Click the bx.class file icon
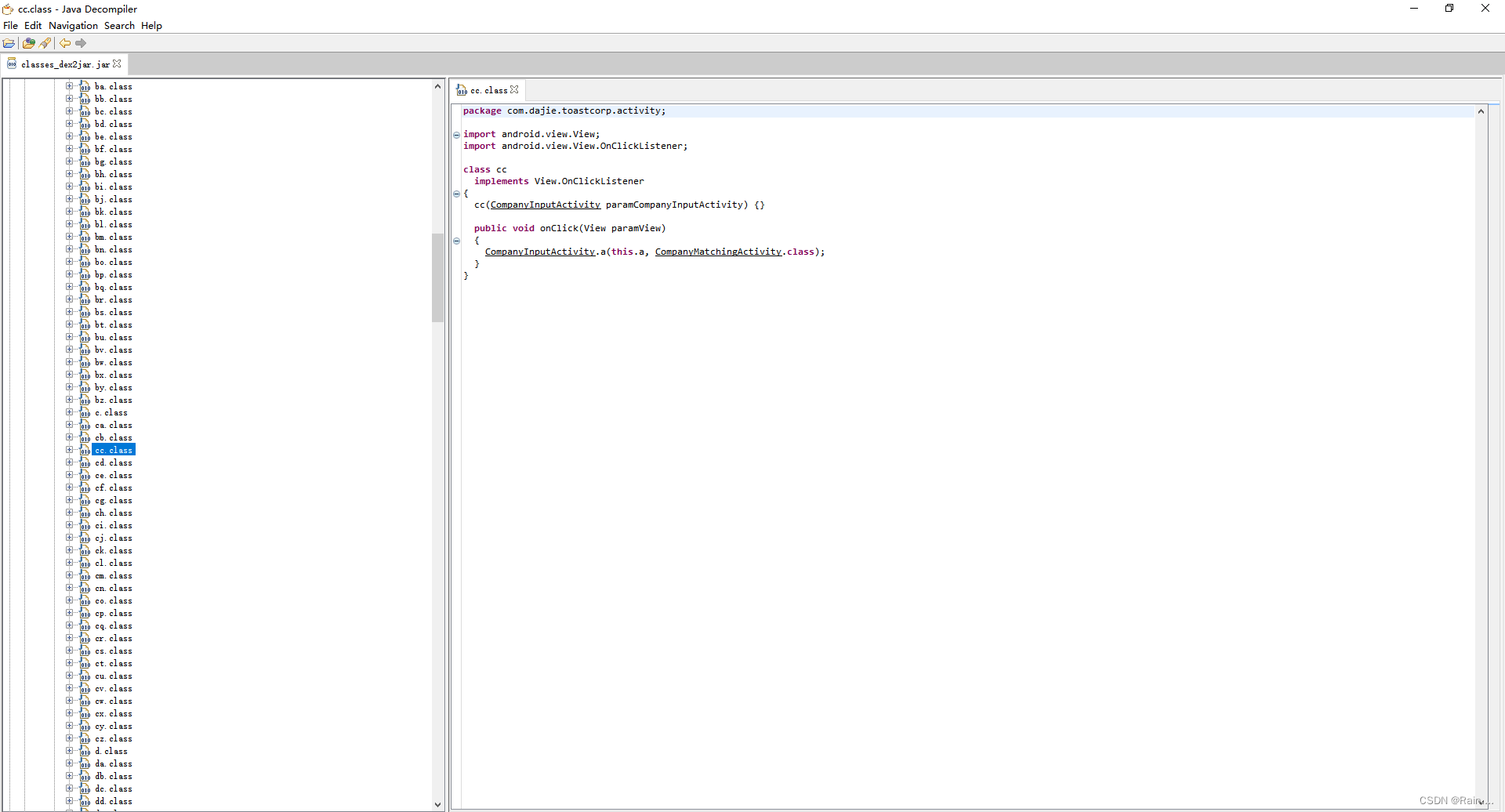The height and width of the screenshot is (812, 1505). tap(85, 375)
